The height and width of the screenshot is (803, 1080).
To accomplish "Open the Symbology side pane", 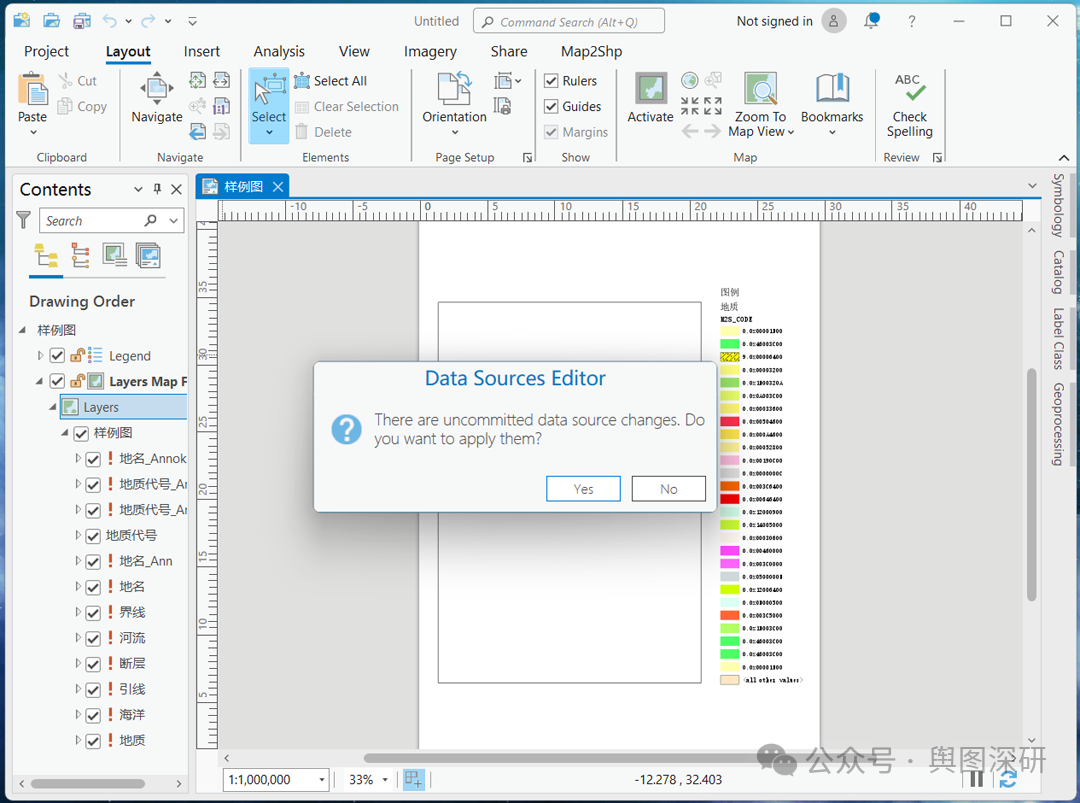I will click(x=1058, y=205).
